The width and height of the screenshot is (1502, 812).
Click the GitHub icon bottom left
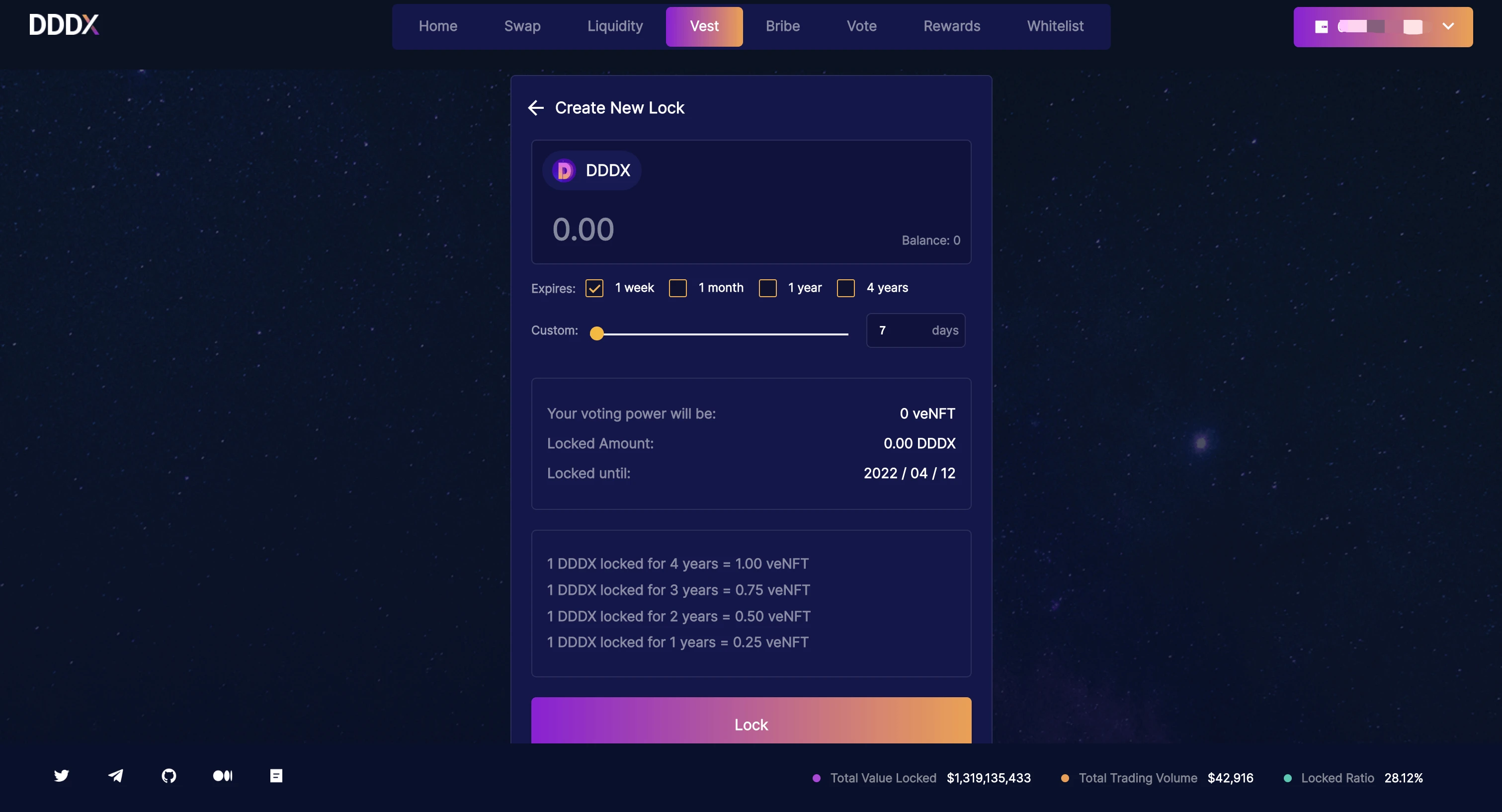coord(168,775)
